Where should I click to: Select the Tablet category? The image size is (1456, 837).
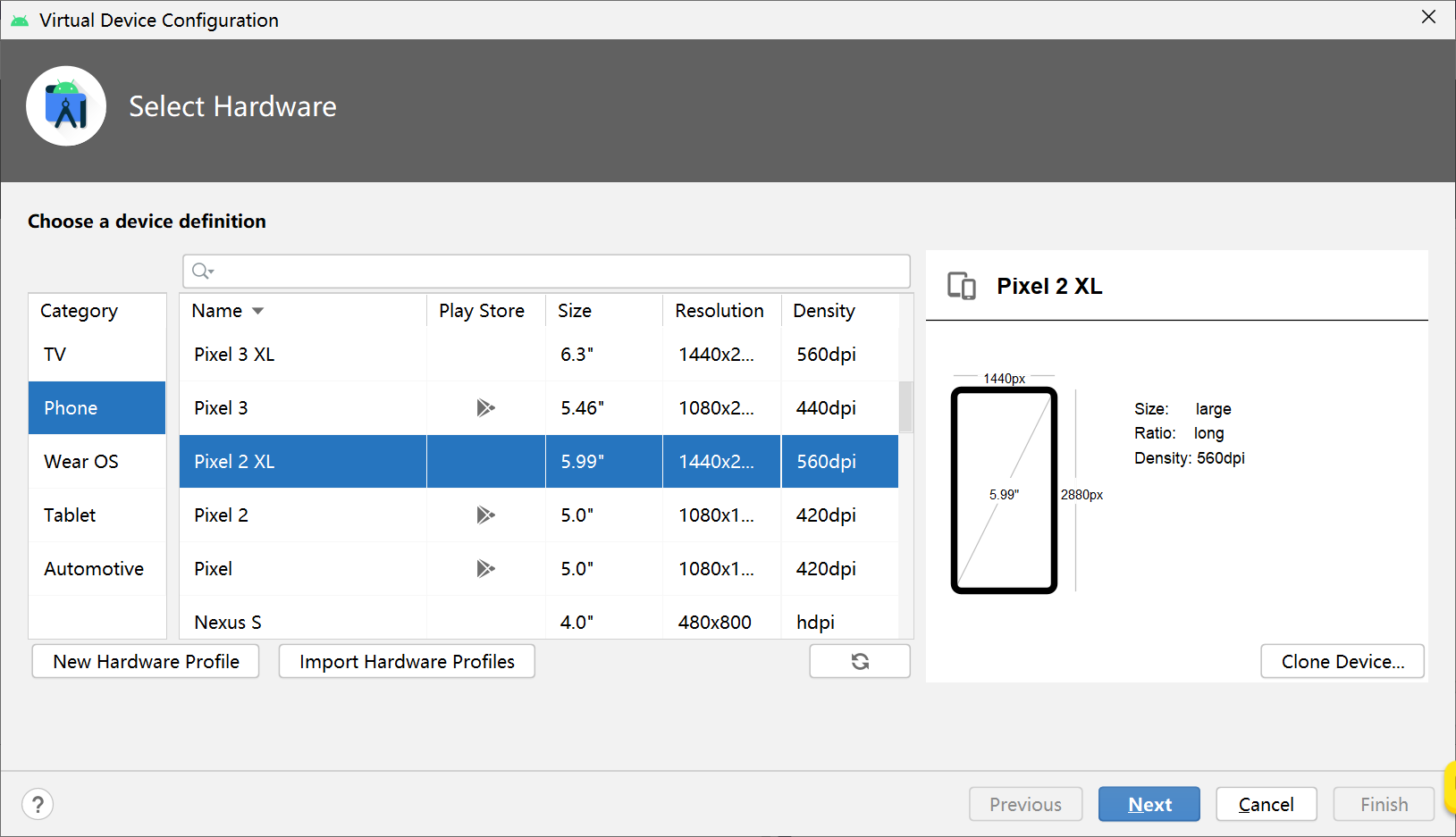pyautogui.click(x=97, y=515)
